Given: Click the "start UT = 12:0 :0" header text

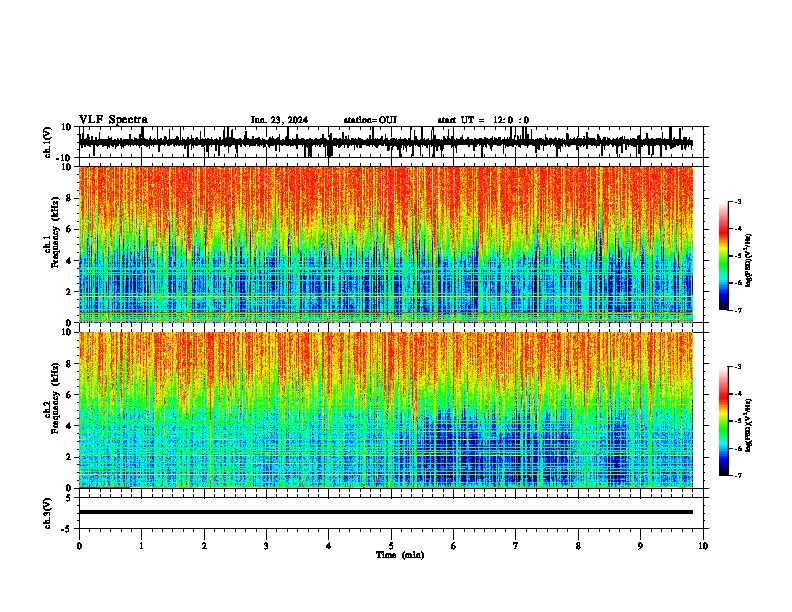Looking at the screenshot, I should [x=483, y=120].
